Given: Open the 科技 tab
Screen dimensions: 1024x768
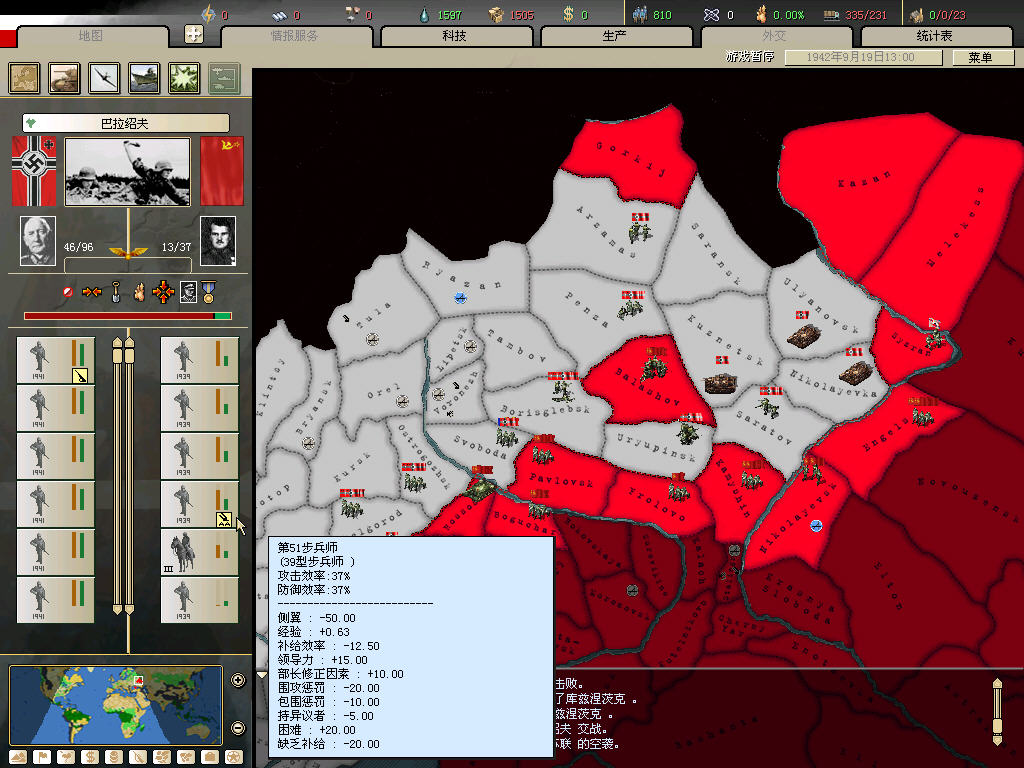Looking at the screenshot, I should (455, 36).
